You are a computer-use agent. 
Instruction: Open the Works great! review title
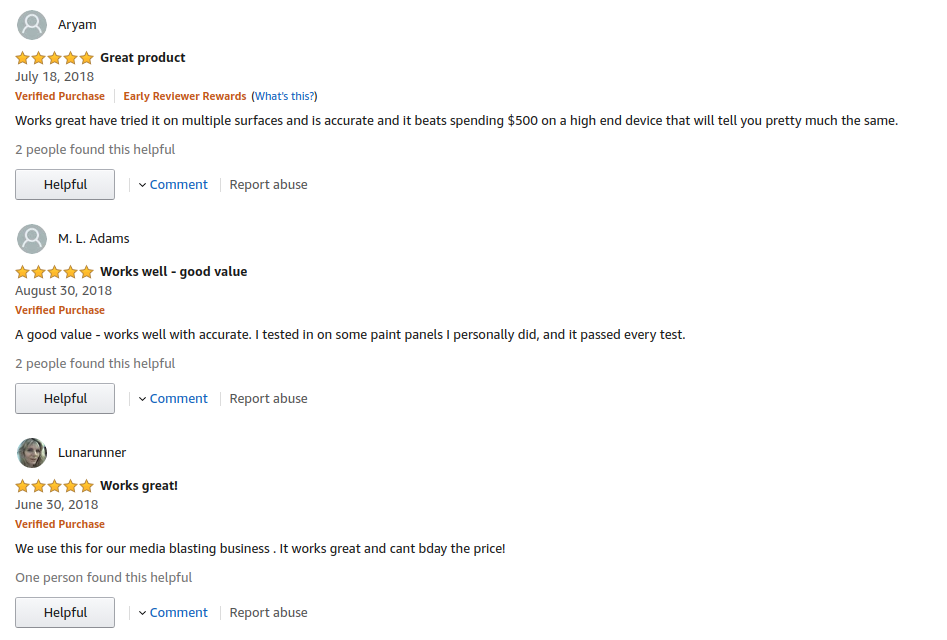(139, 485)
